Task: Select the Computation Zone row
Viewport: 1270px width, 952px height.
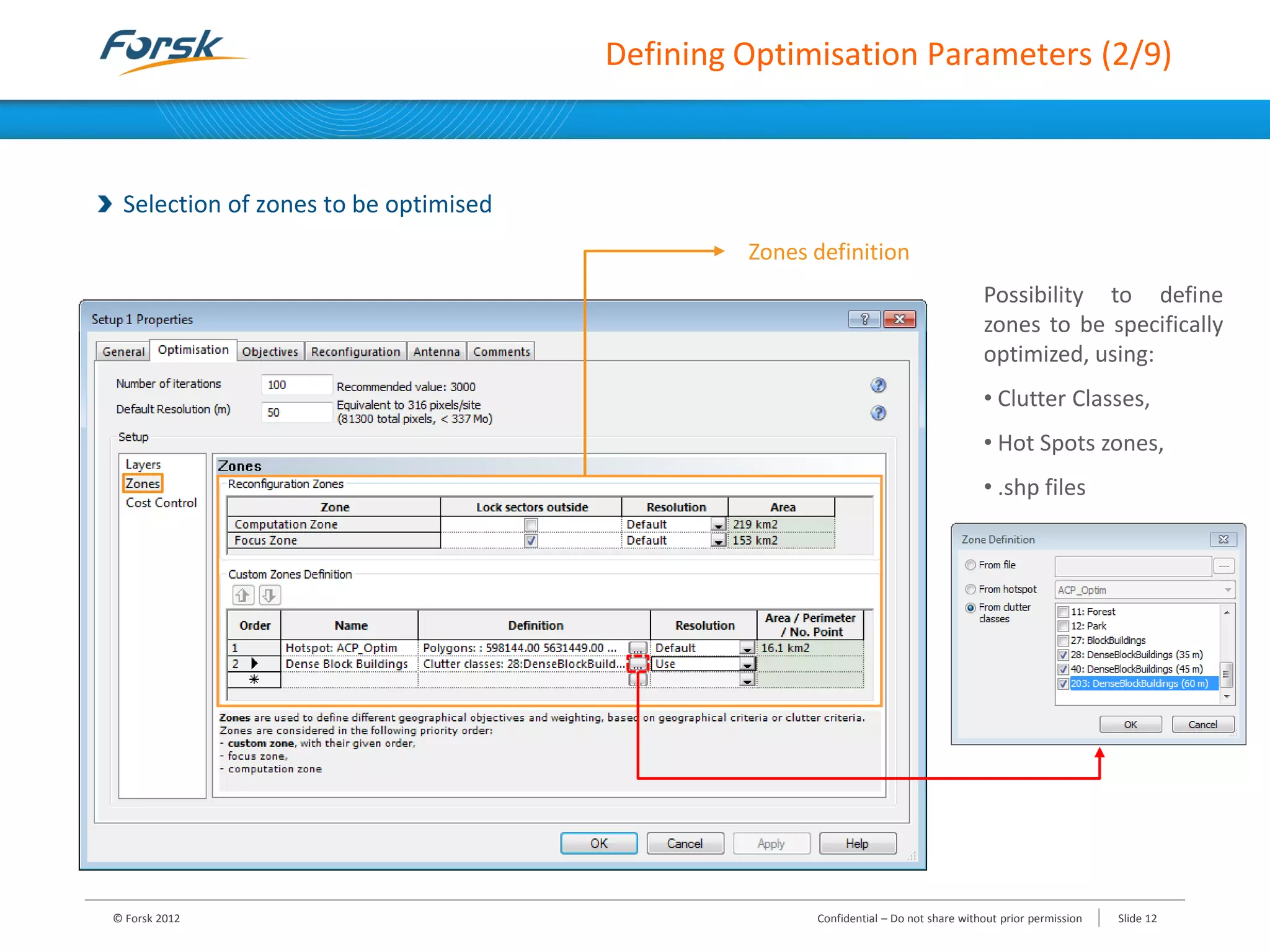Action: (531, 524)
